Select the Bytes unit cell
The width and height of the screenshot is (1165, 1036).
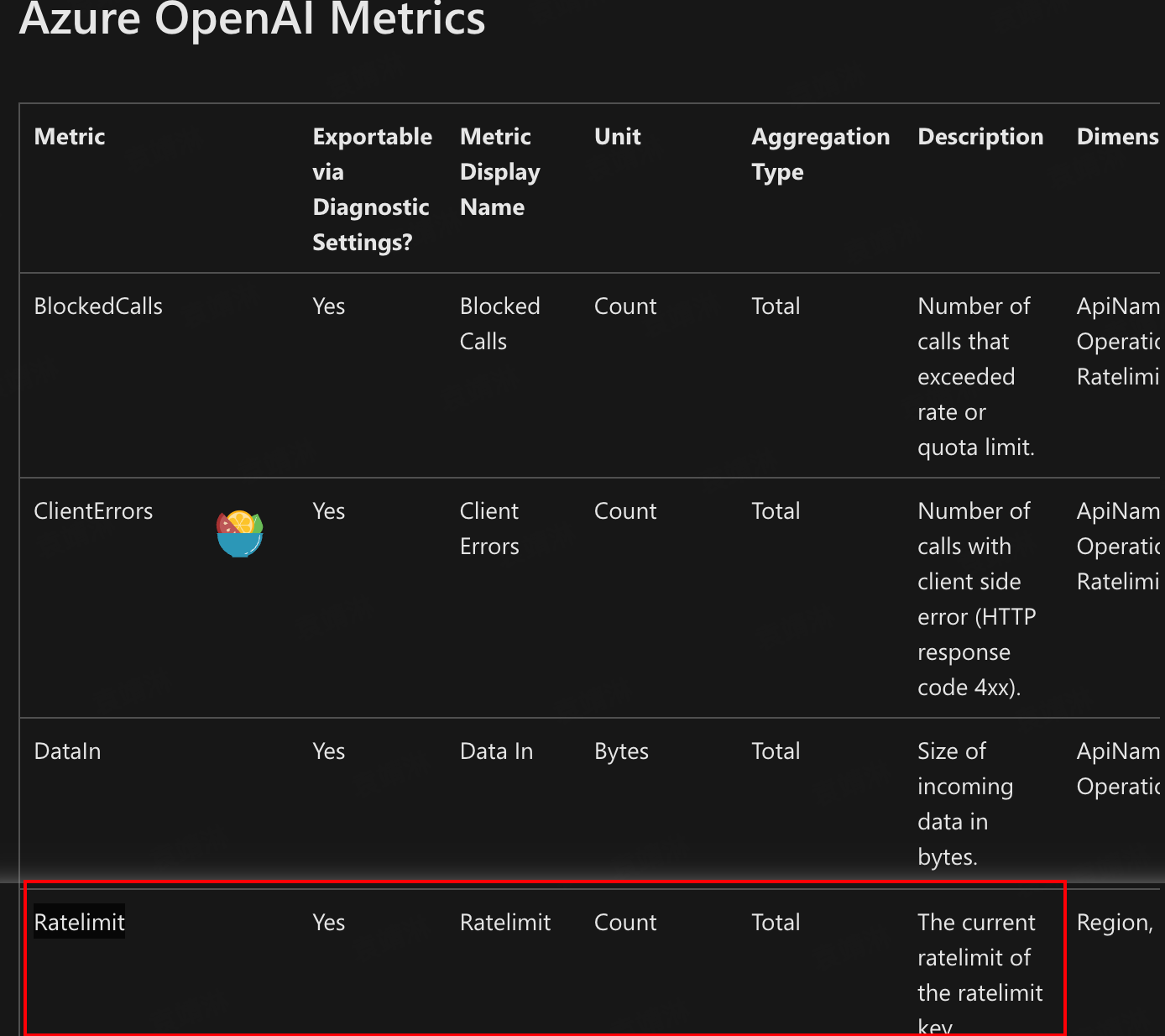621,751
